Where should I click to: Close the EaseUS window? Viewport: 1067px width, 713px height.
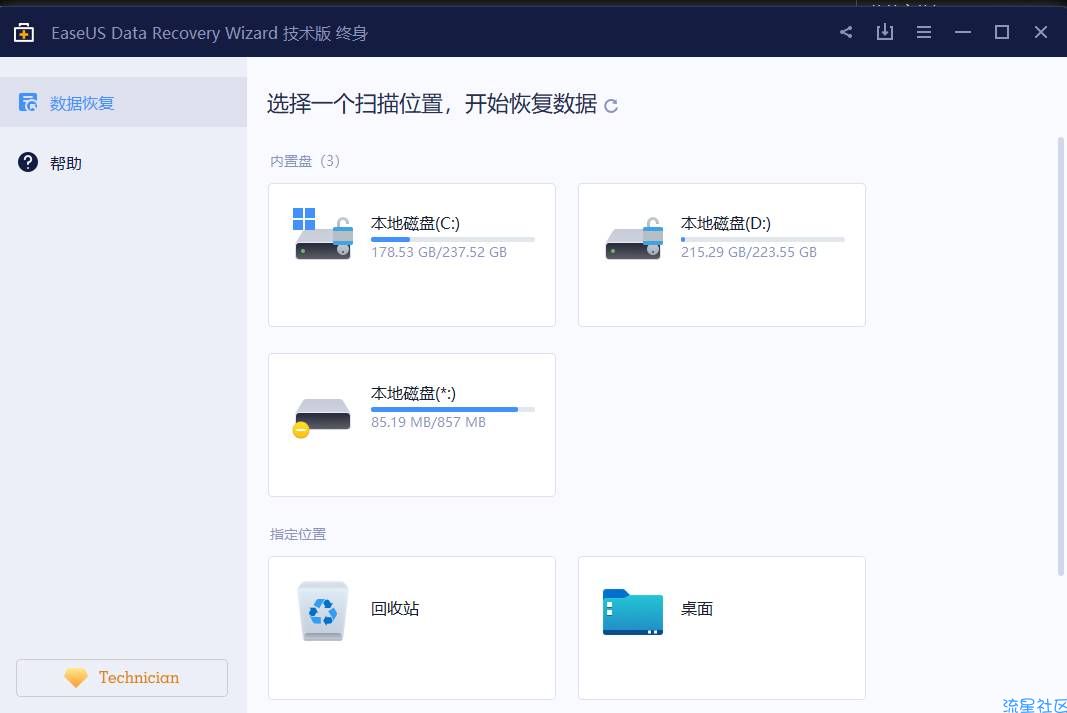coord(1040,32)
